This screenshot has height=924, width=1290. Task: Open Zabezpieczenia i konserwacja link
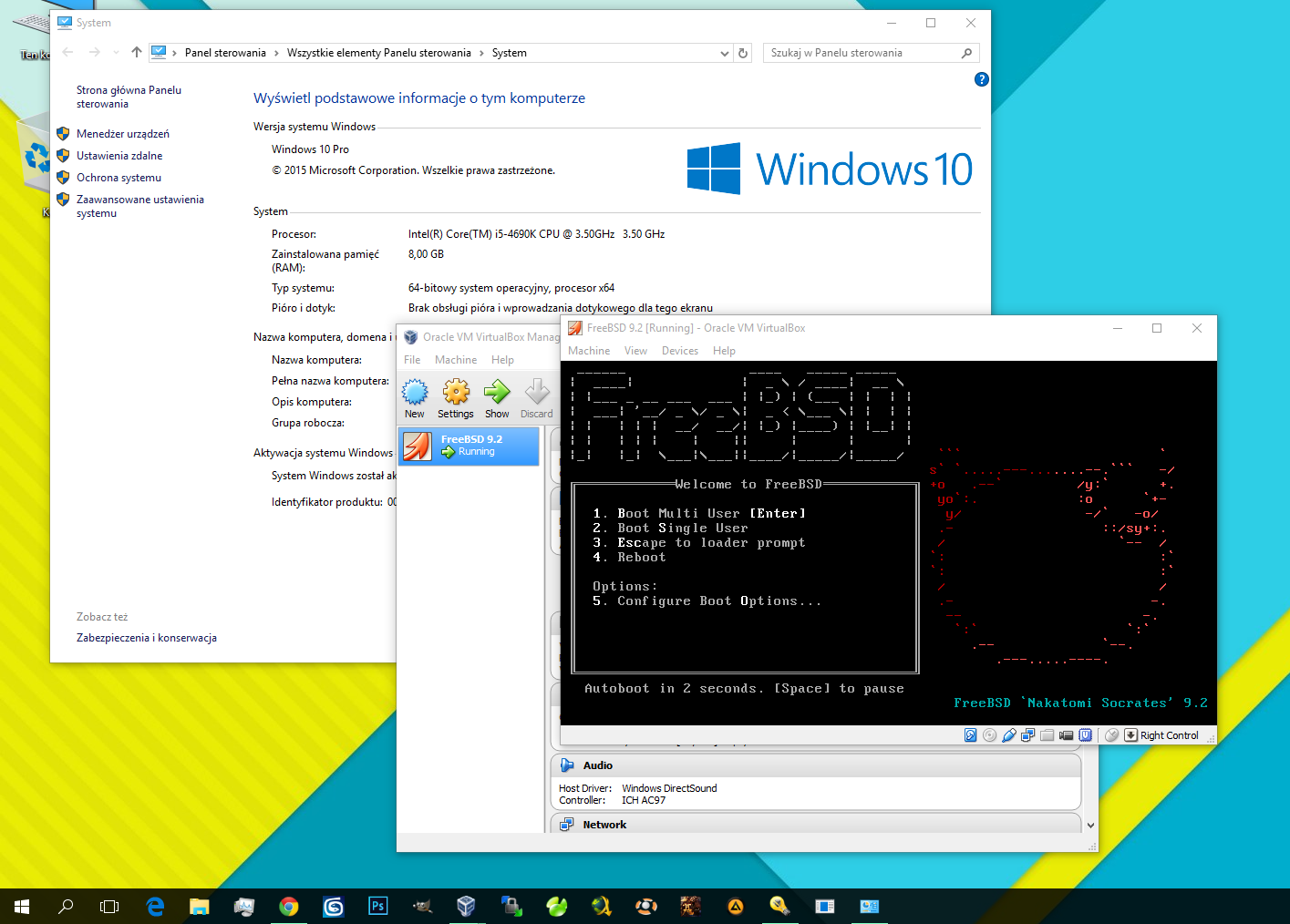point(147,638)
